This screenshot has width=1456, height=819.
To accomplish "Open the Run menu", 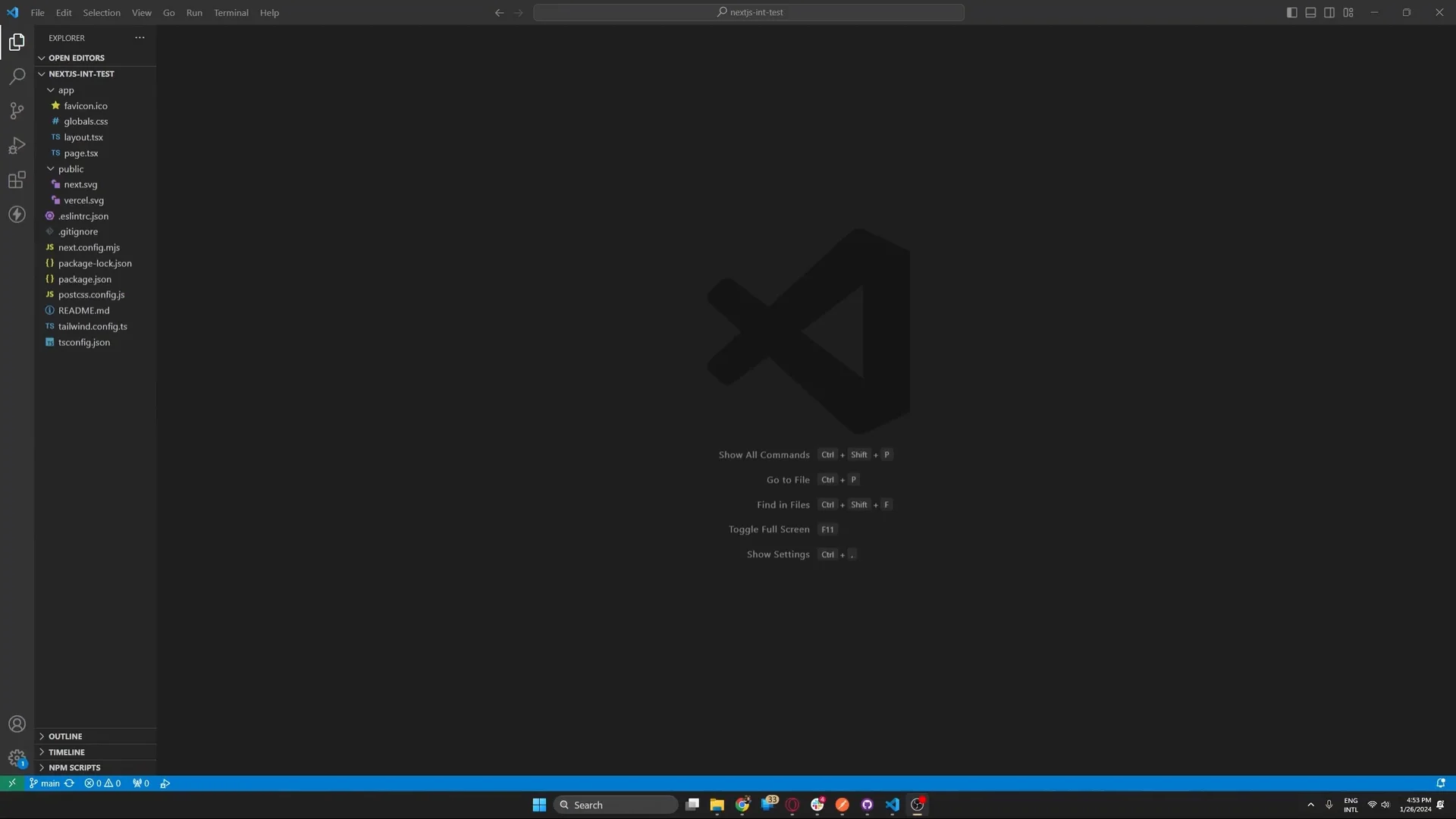I will pos(194,12).
